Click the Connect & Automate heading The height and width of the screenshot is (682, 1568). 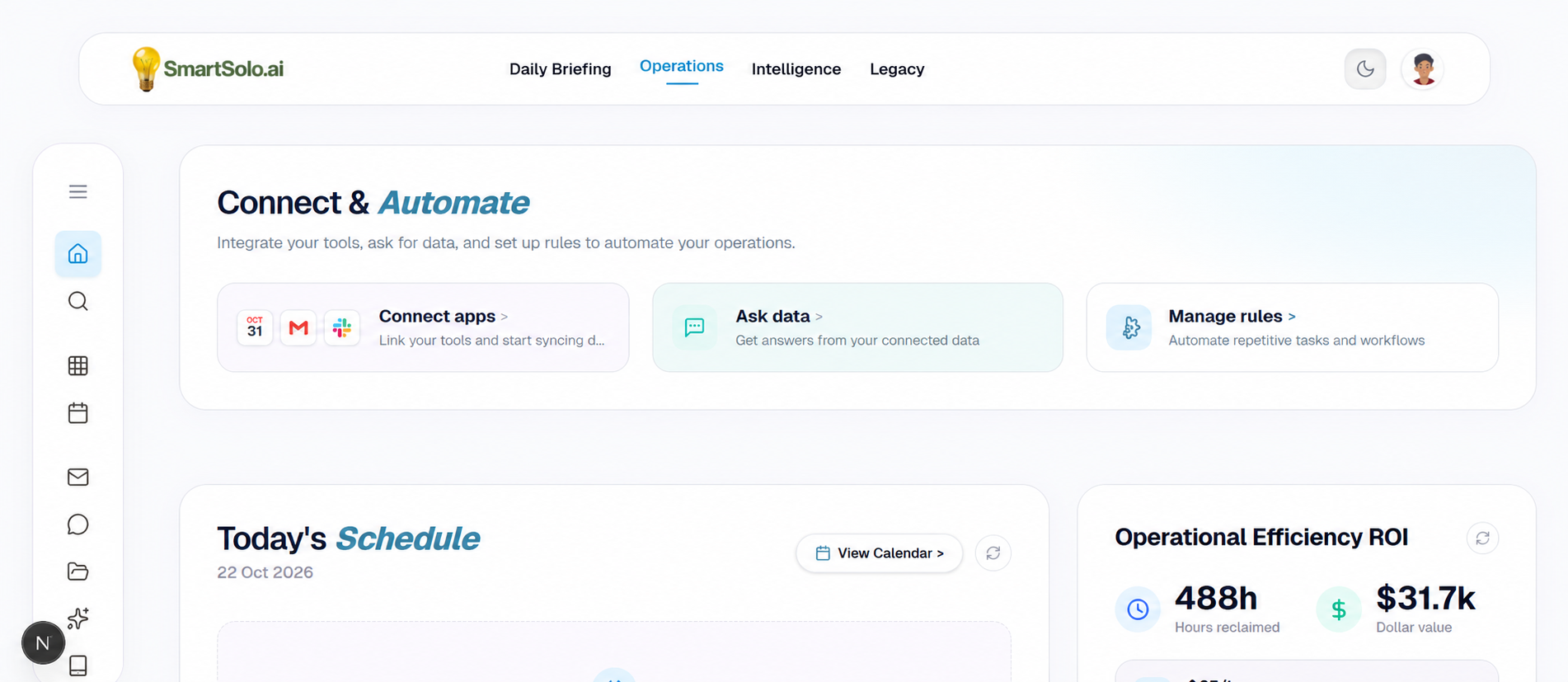(x=373, y=203)
